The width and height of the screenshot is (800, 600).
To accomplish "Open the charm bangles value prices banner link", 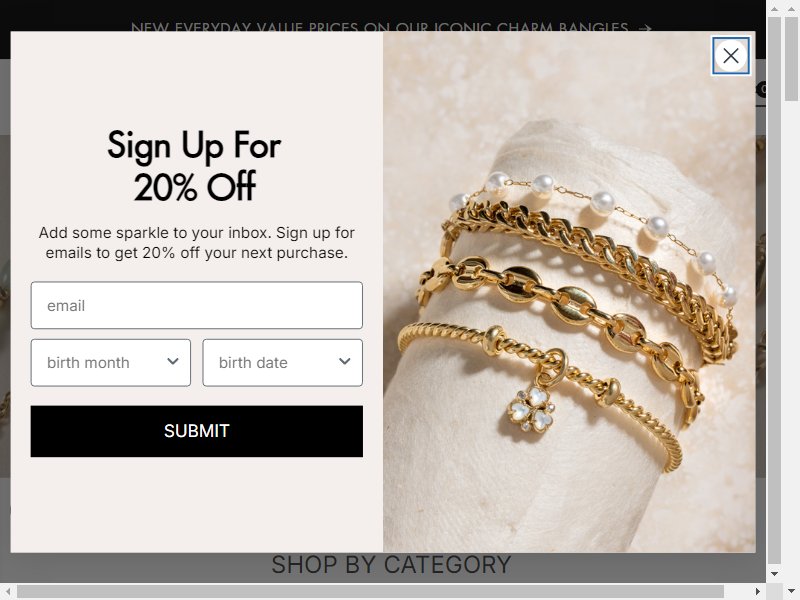I will tap(379, 27).
